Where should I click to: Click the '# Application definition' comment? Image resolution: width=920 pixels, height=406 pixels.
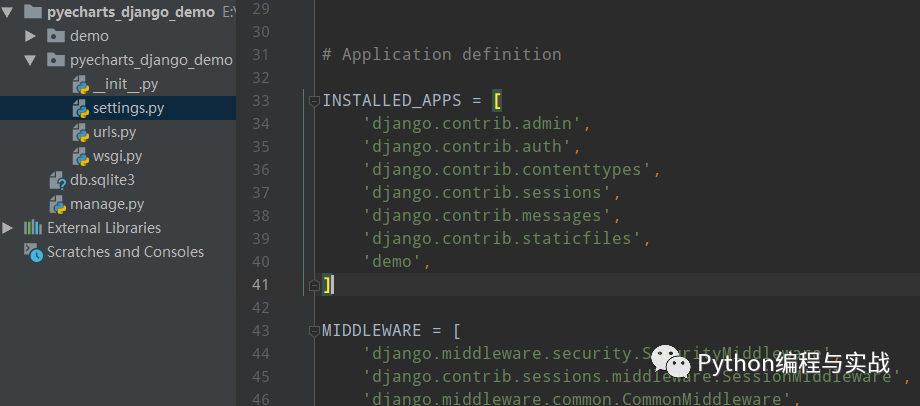[x=442, y=55]
